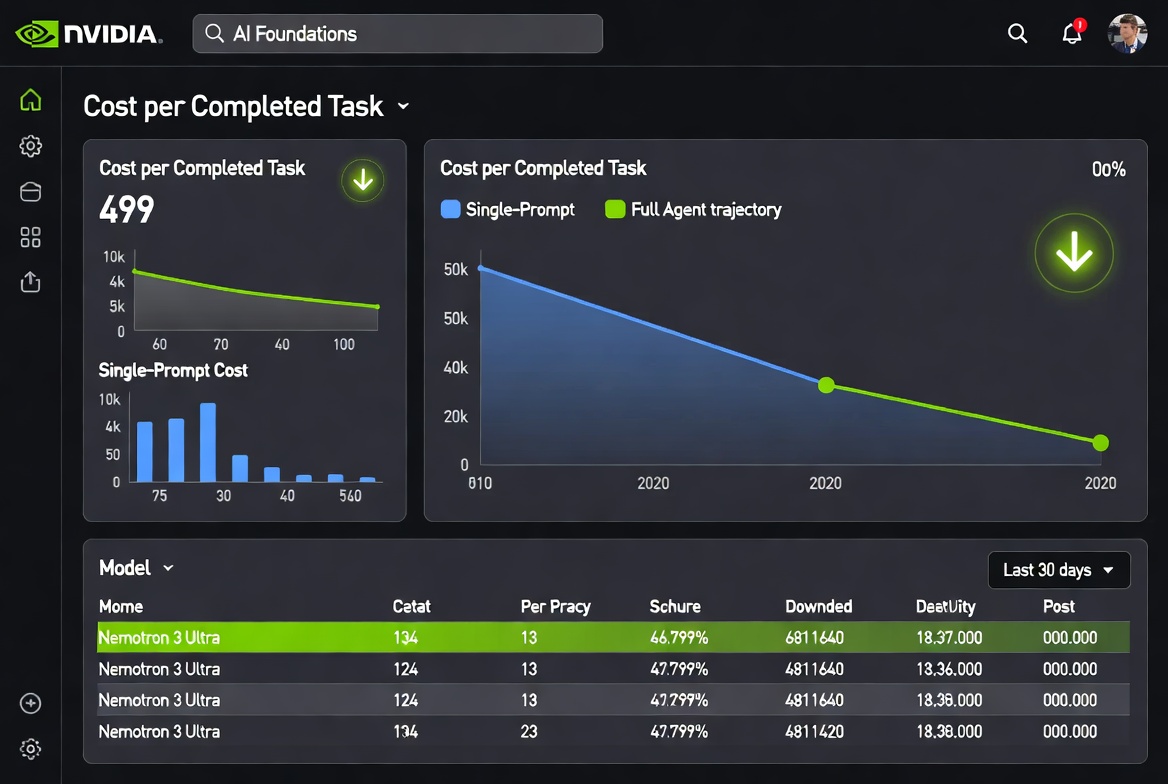The height and width of the screenshot is (784, 1168).
Task: Open the user profile avatar
Action: point(1126,34)
